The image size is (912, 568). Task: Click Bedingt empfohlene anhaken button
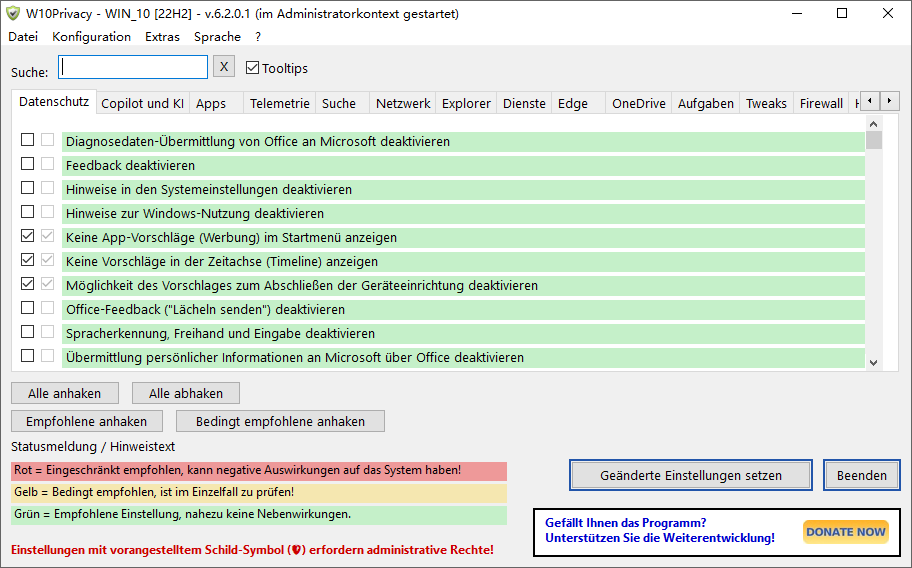coord(280,421)
